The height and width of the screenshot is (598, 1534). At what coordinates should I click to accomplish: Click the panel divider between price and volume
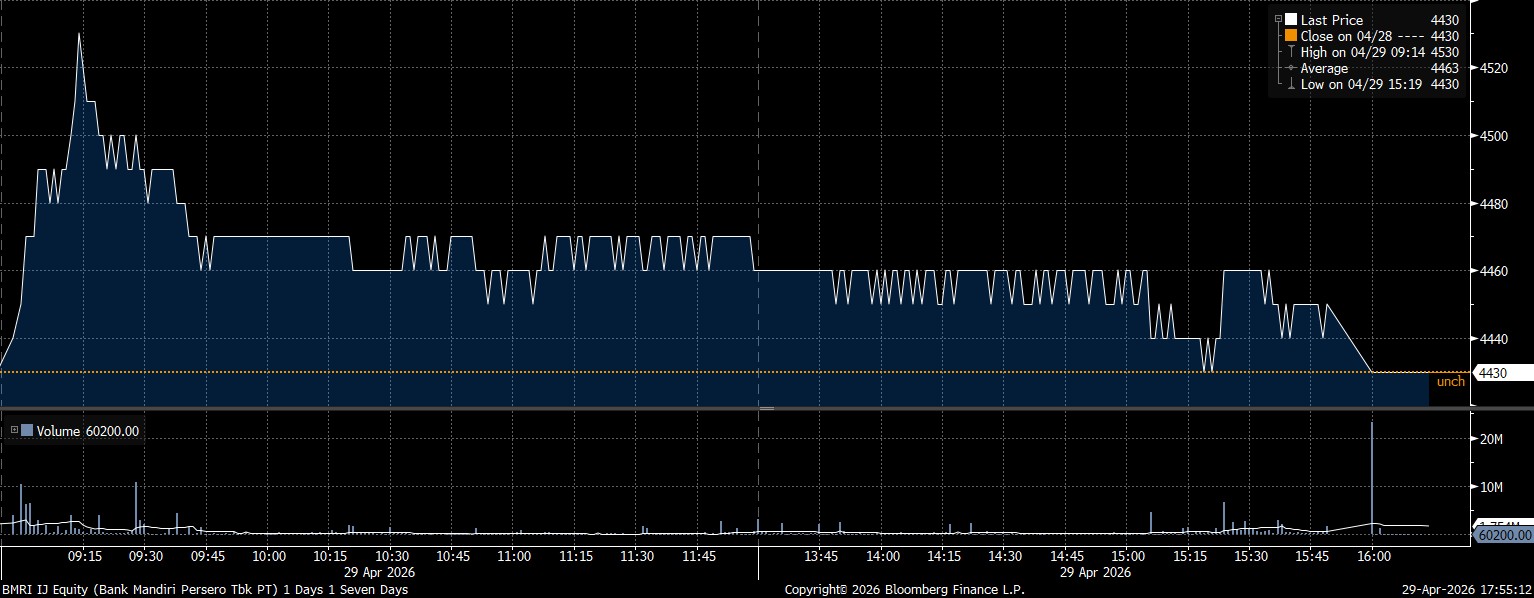coord(767,408)
